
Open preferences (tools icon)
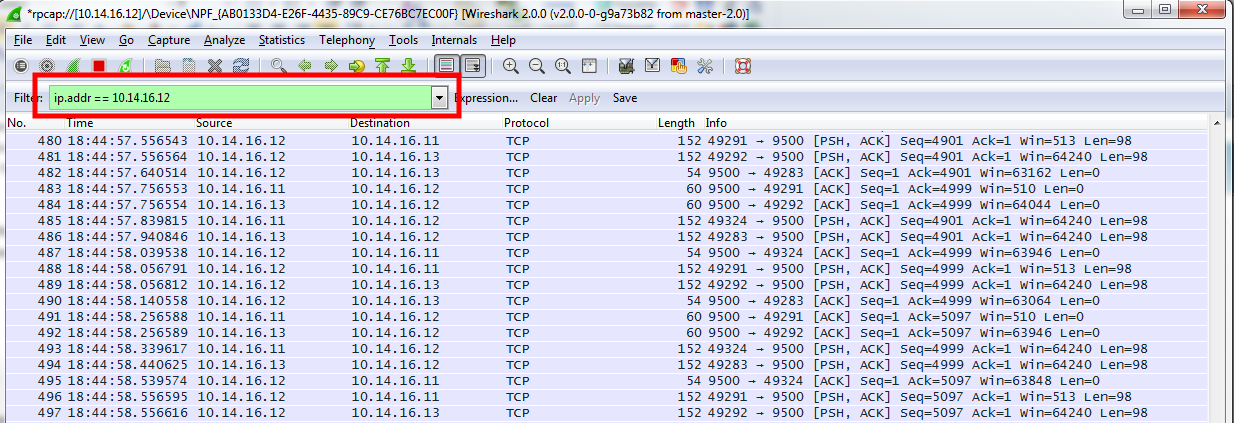[705, 66]
